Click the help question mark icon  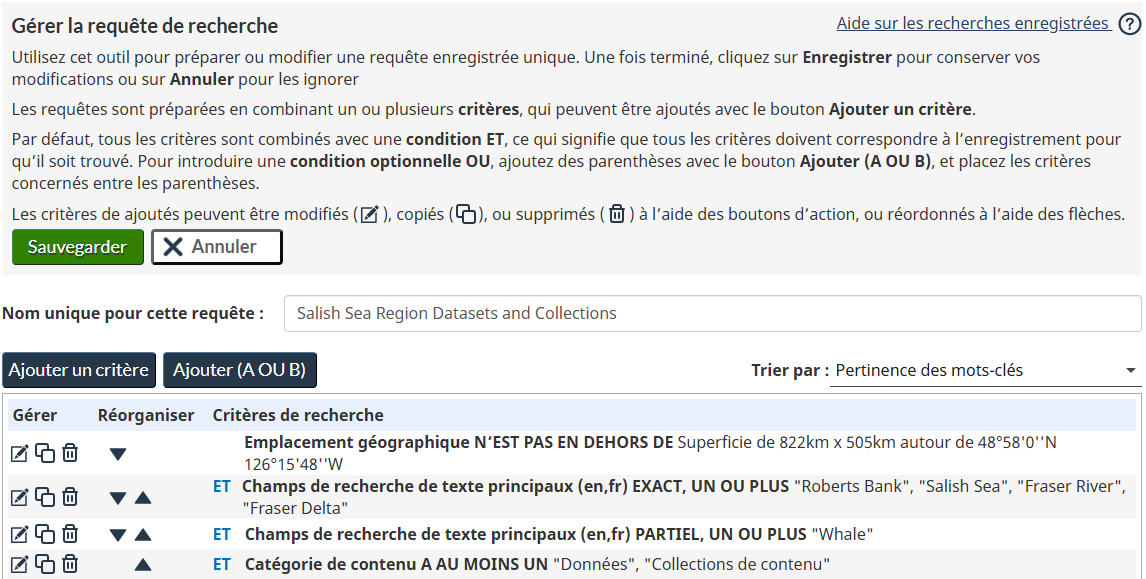tap(1132, 22)
